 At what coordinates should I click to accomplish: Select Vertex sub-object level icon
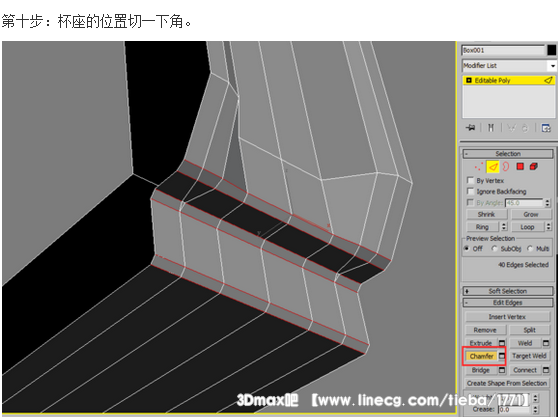[x=478, y=167]
